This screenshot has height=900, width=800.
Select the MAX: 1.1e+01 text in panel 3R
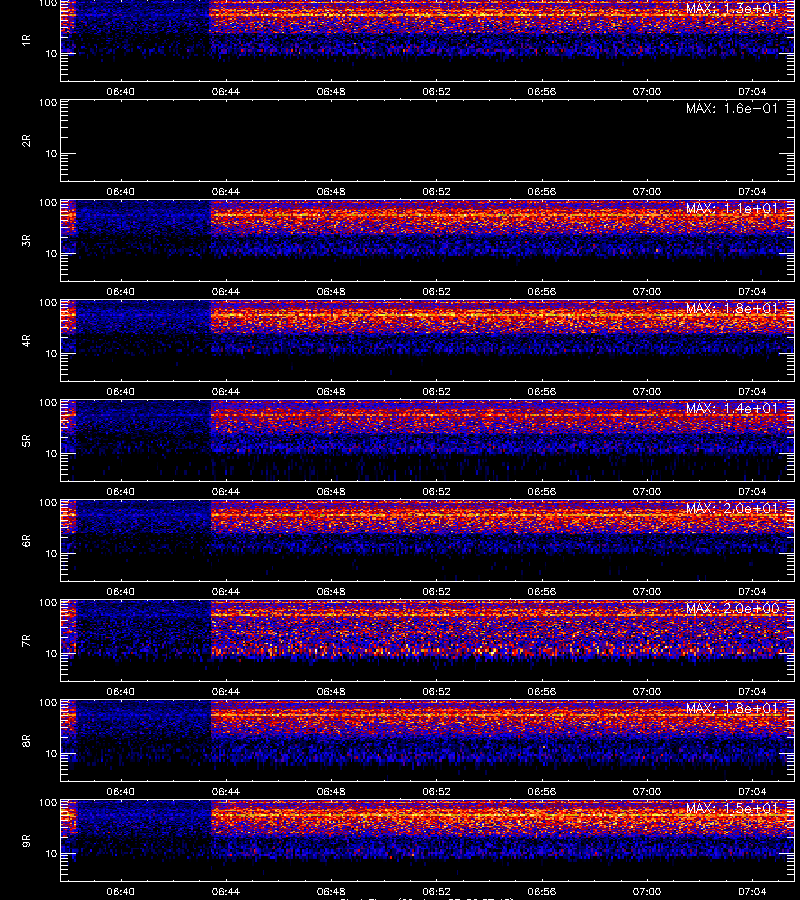(732, 208)
